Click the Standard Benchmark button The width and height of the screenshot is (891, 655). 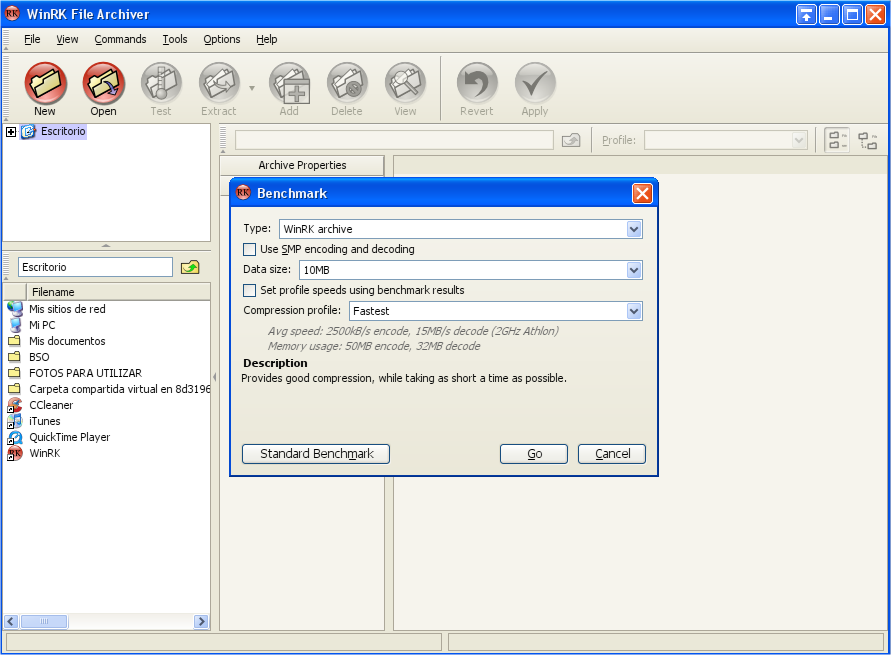click(316, 454)
